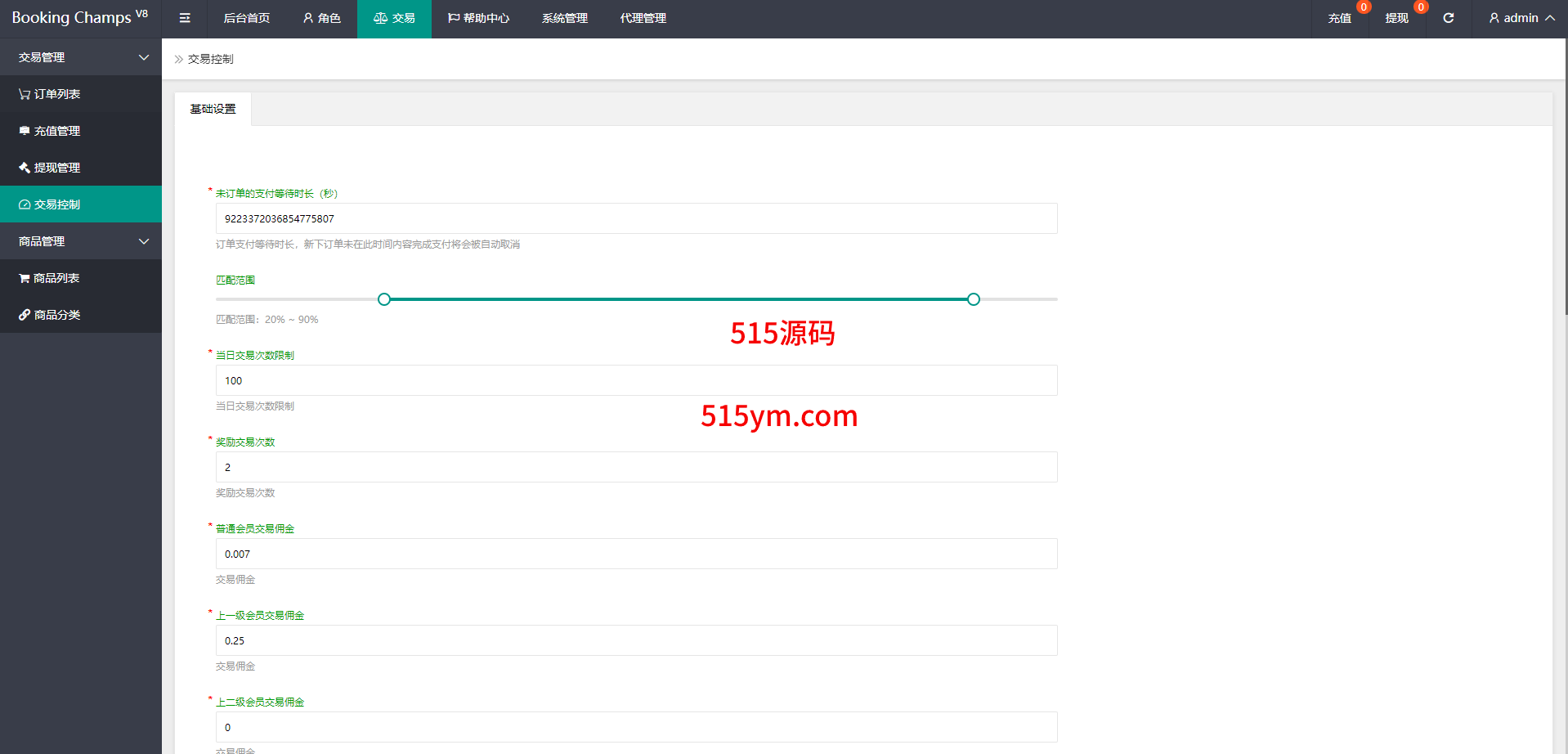This screenshot has height=754, width=1568.
Task: Open the admin user dropdown
Action: click(1521, 18)
